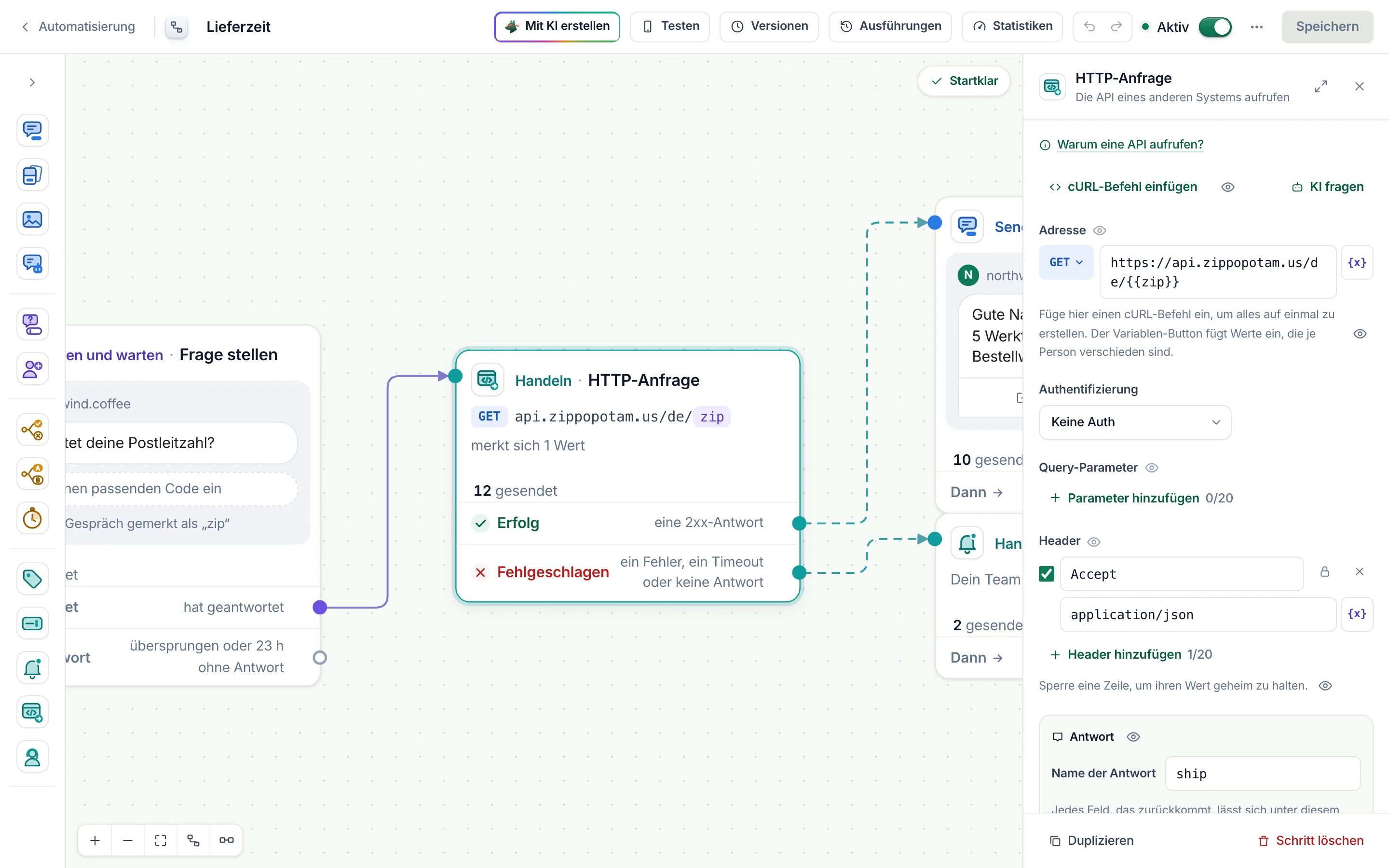Zoom in on the canvas with plus
The image size is (1389, 868).
[x=95, y=840]
